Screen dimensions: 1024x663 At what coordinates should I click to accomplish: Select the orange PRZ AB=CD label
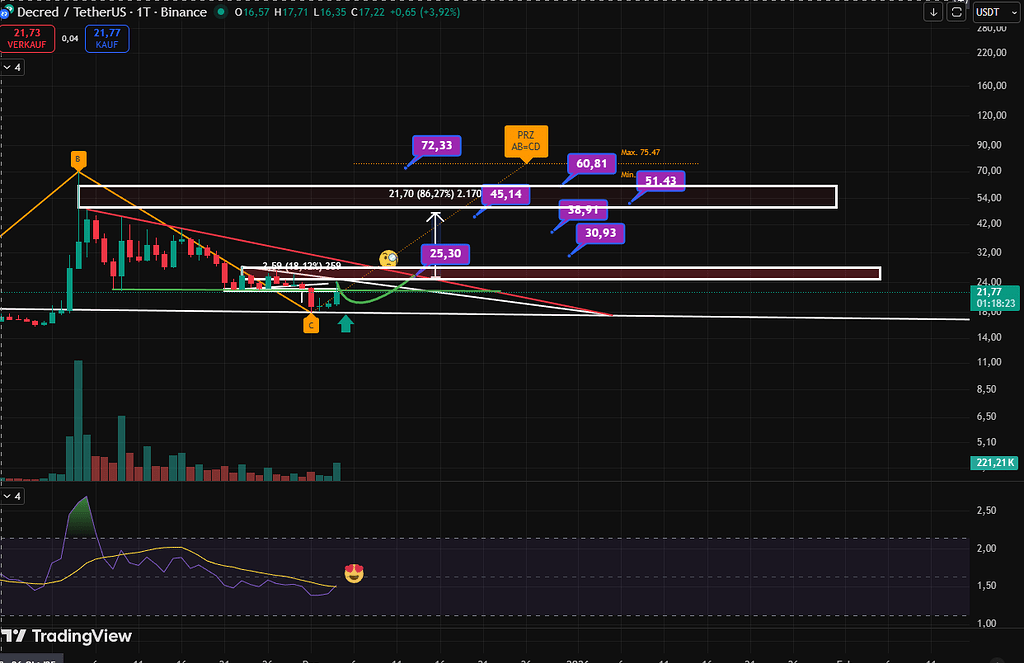click(525, 139)
